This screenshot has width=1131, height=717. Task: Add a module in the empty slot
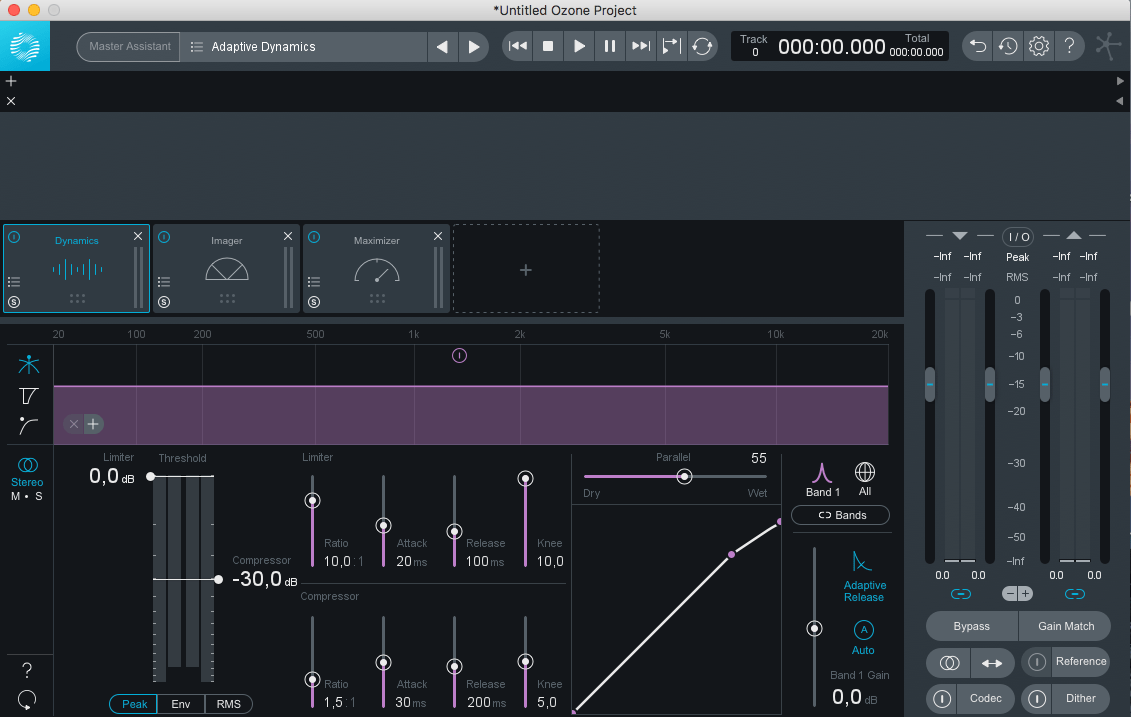coord(525,269)
